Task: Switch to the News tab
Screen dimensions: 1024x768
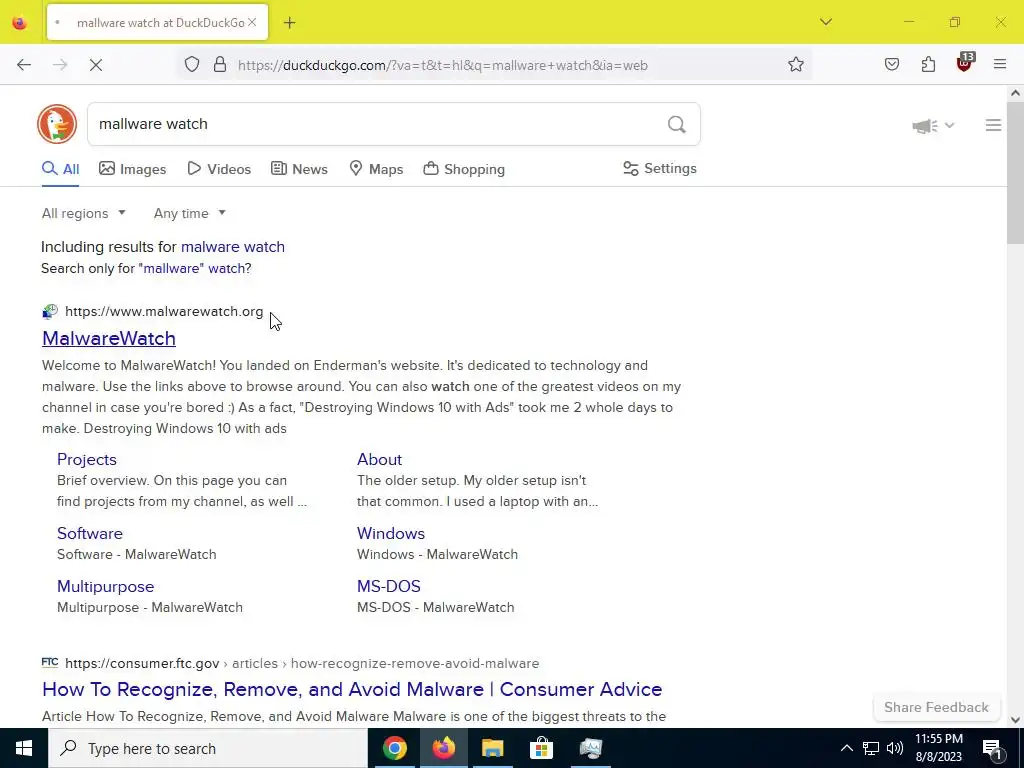Action: click(299, 169)
